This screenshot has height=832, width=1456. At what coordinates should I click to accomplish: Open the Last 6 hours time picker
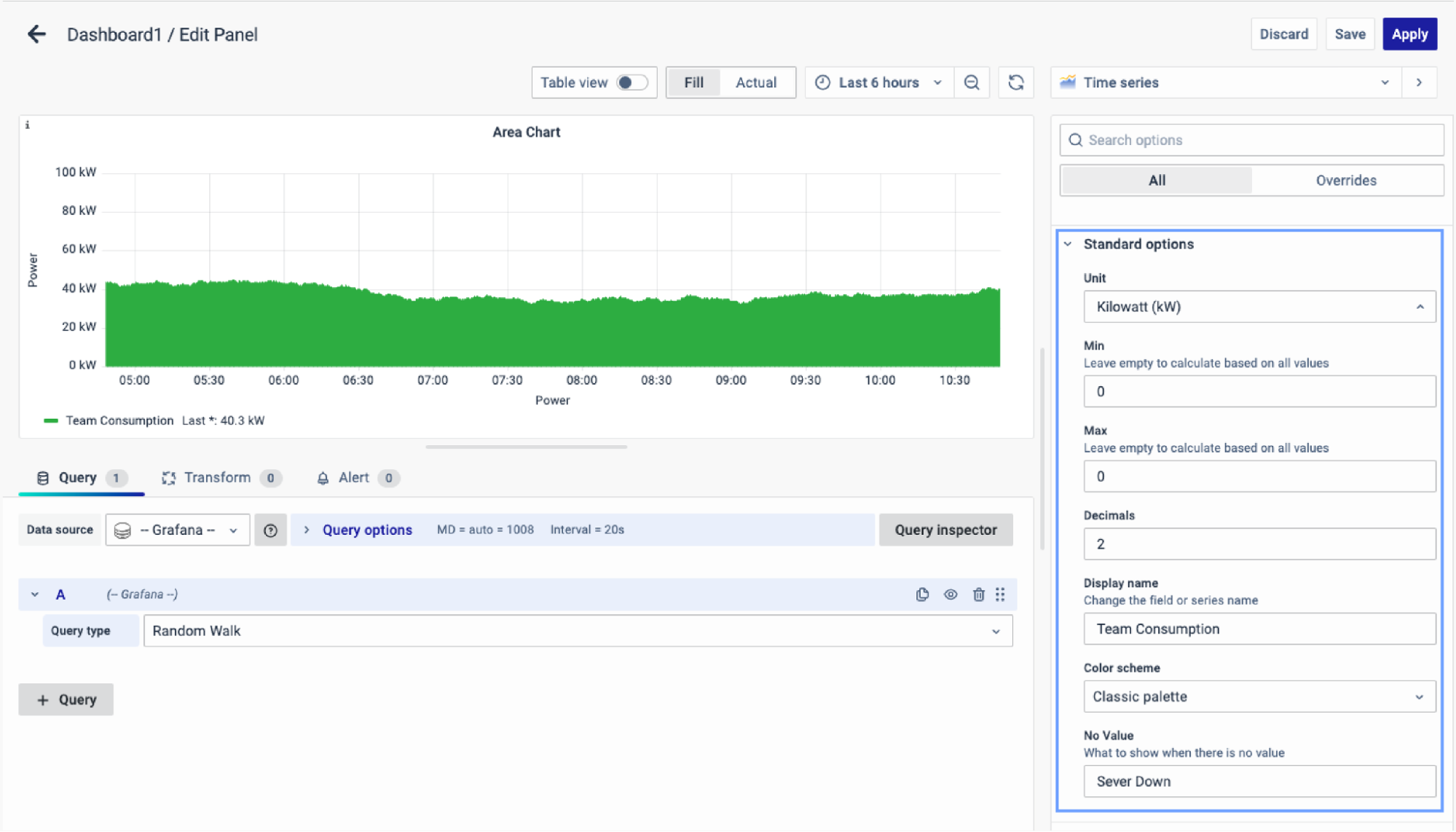pos(878,82)
